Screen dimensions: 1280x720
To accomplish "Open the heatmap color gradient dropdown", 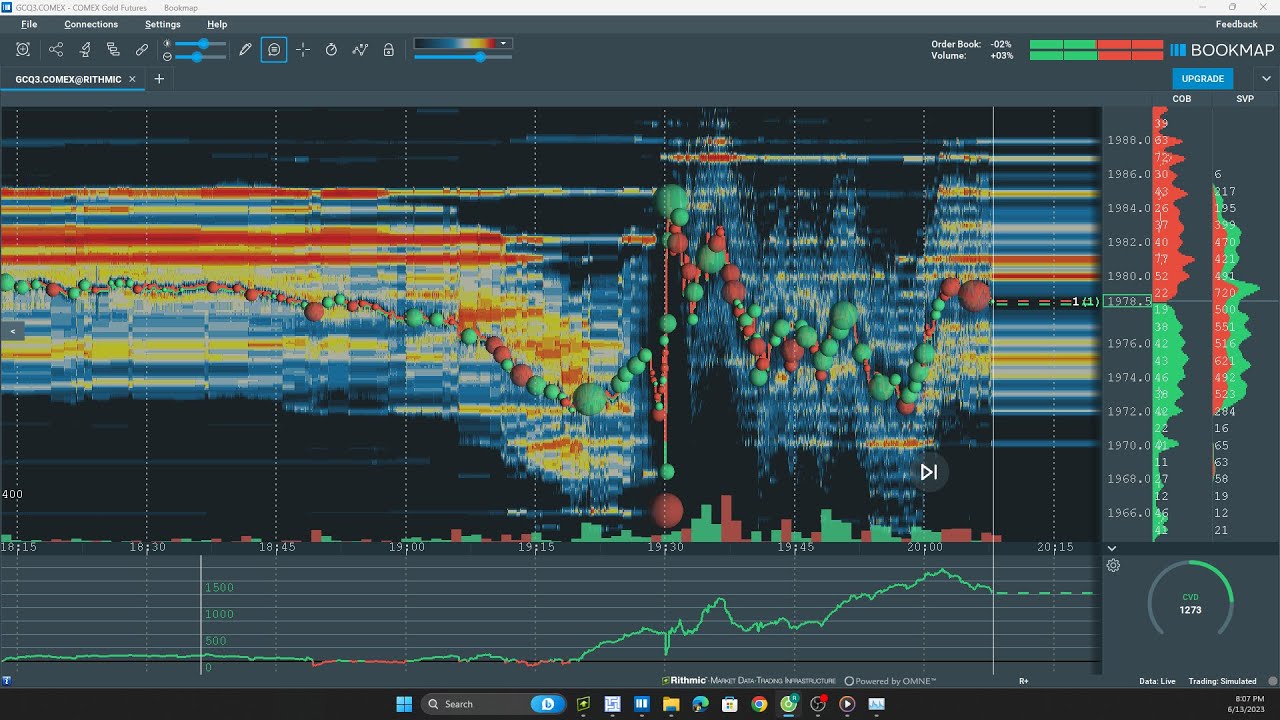I will (x=463, y=43).
